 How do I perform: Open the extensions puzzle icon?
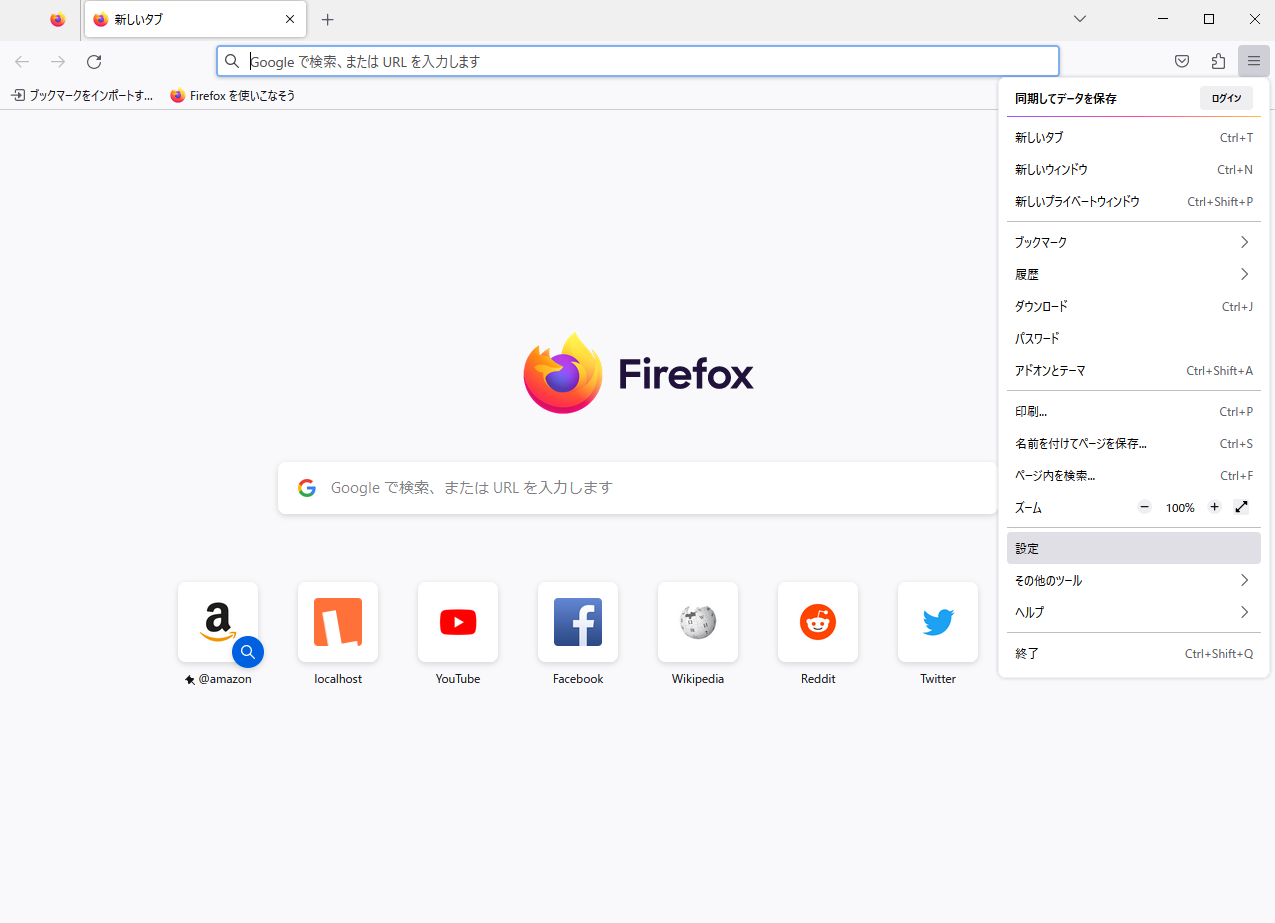(1218, 62)
